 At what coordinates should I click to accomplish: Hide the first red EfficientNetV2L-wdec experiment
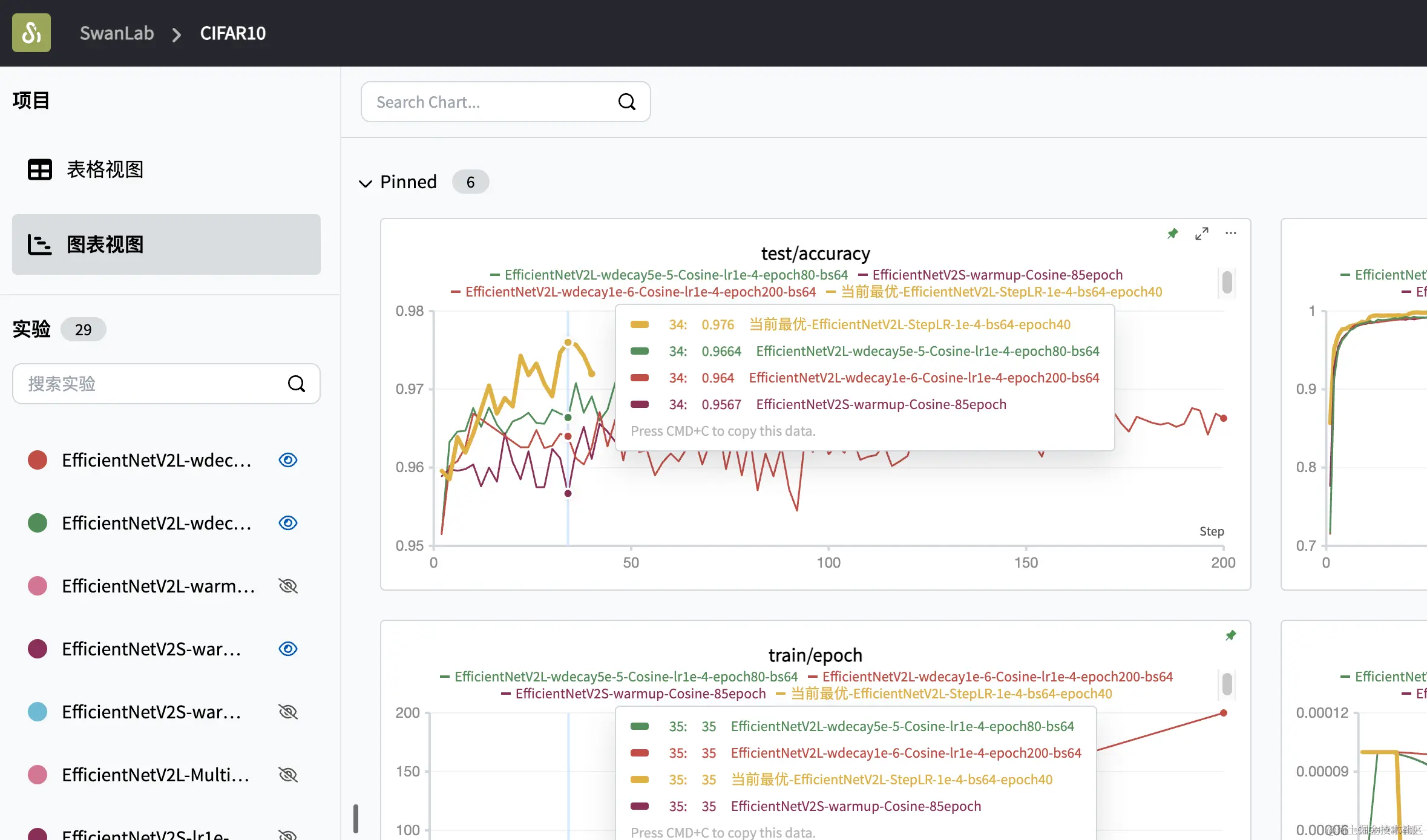click(288, 460)
